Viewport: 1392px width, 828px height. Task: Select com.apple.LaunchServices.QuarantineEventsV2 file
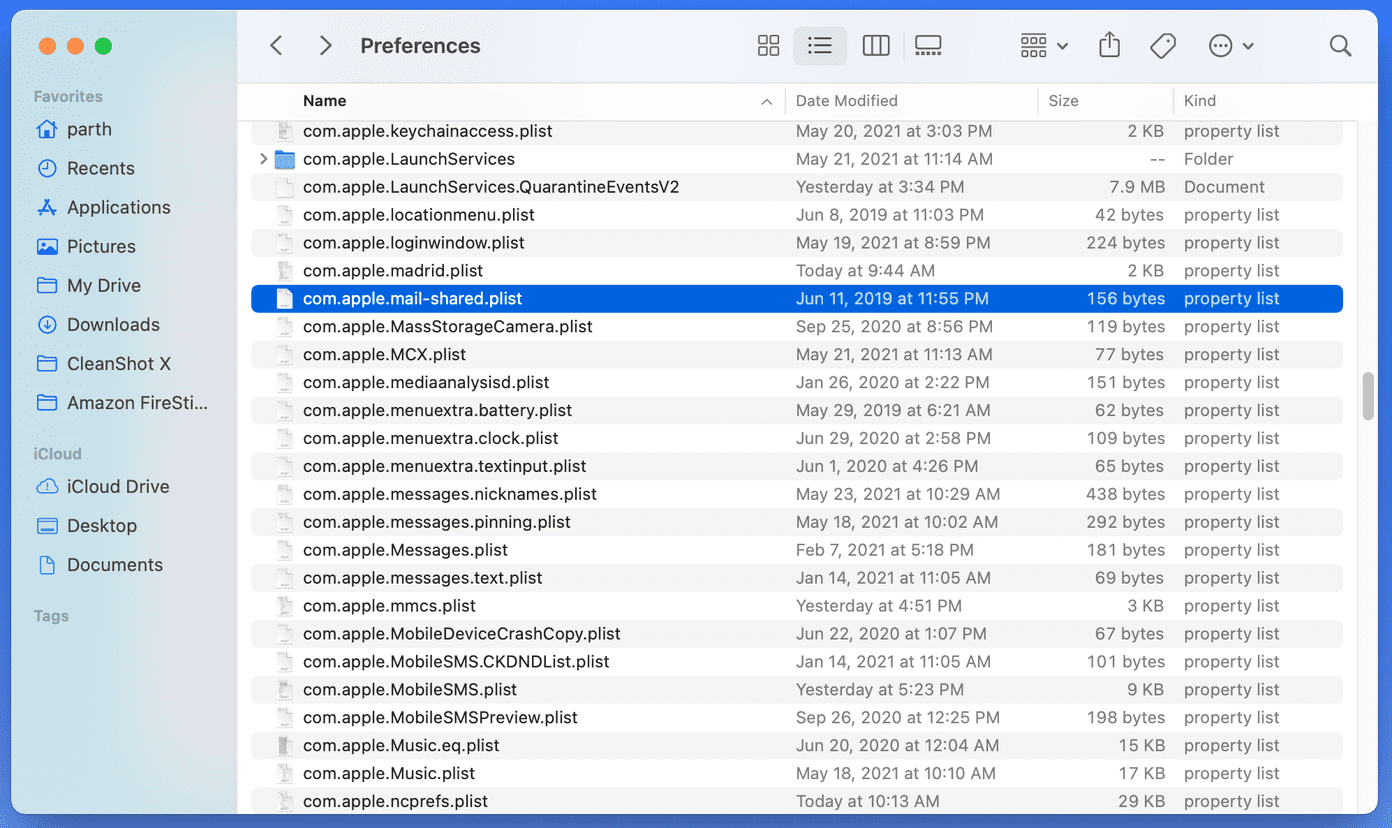(797, 187)
